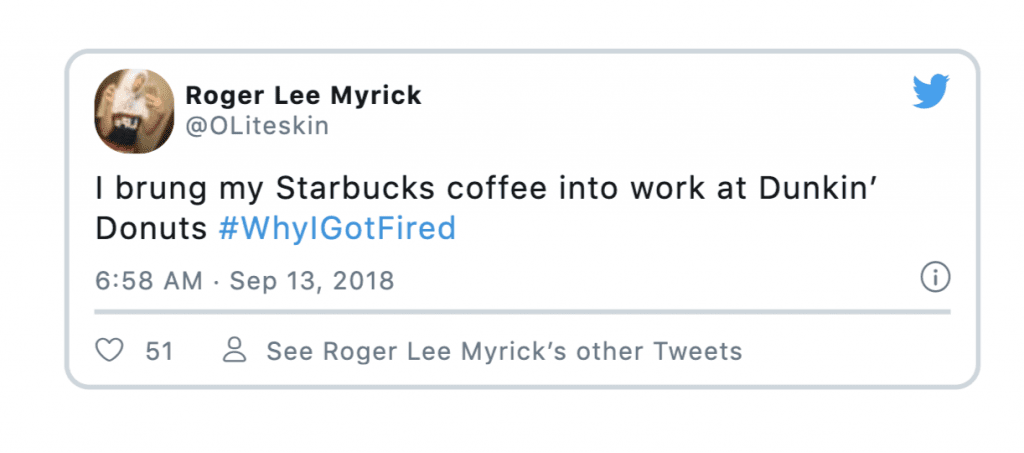See Roger Lee Myrick's other Tweets

(504, 351)
